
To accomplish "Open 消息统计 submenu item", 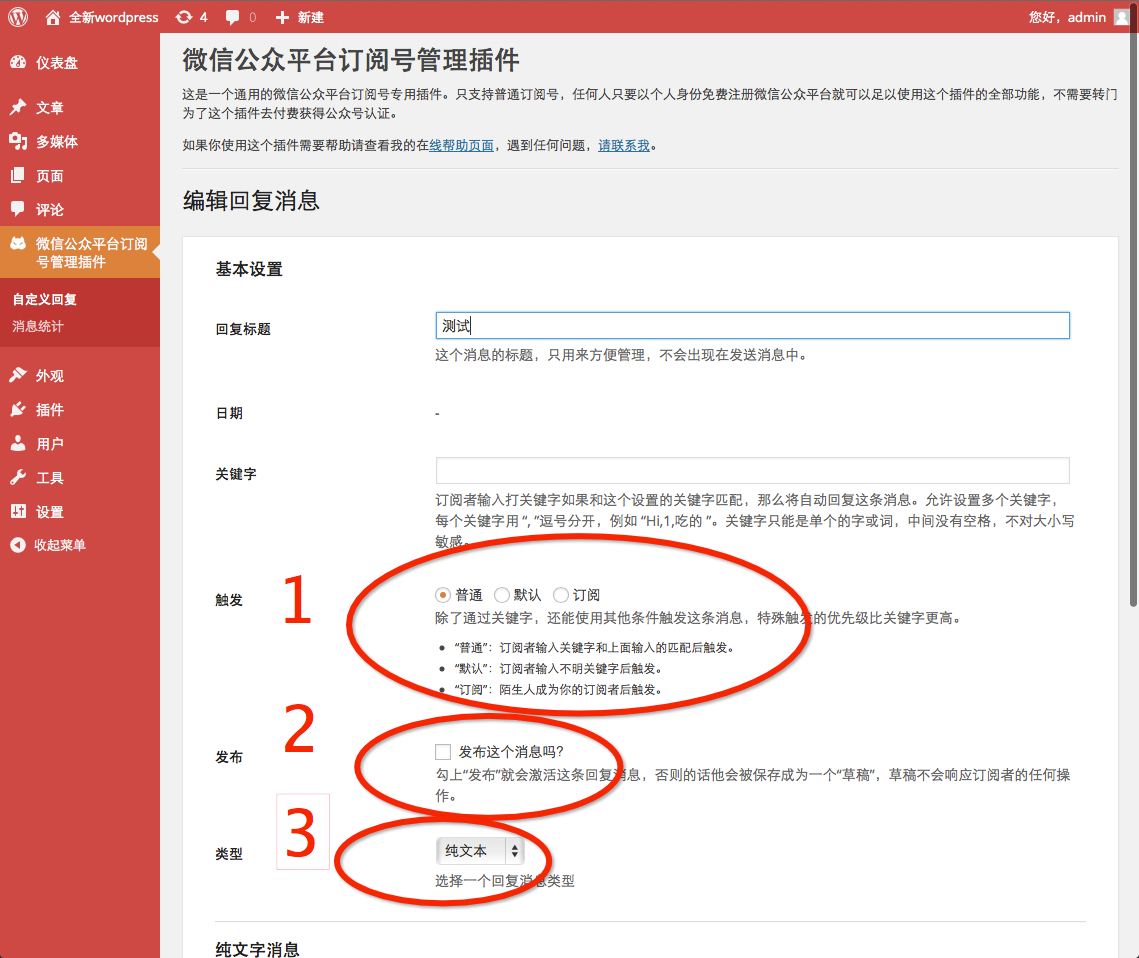I will tap(38, 326).
